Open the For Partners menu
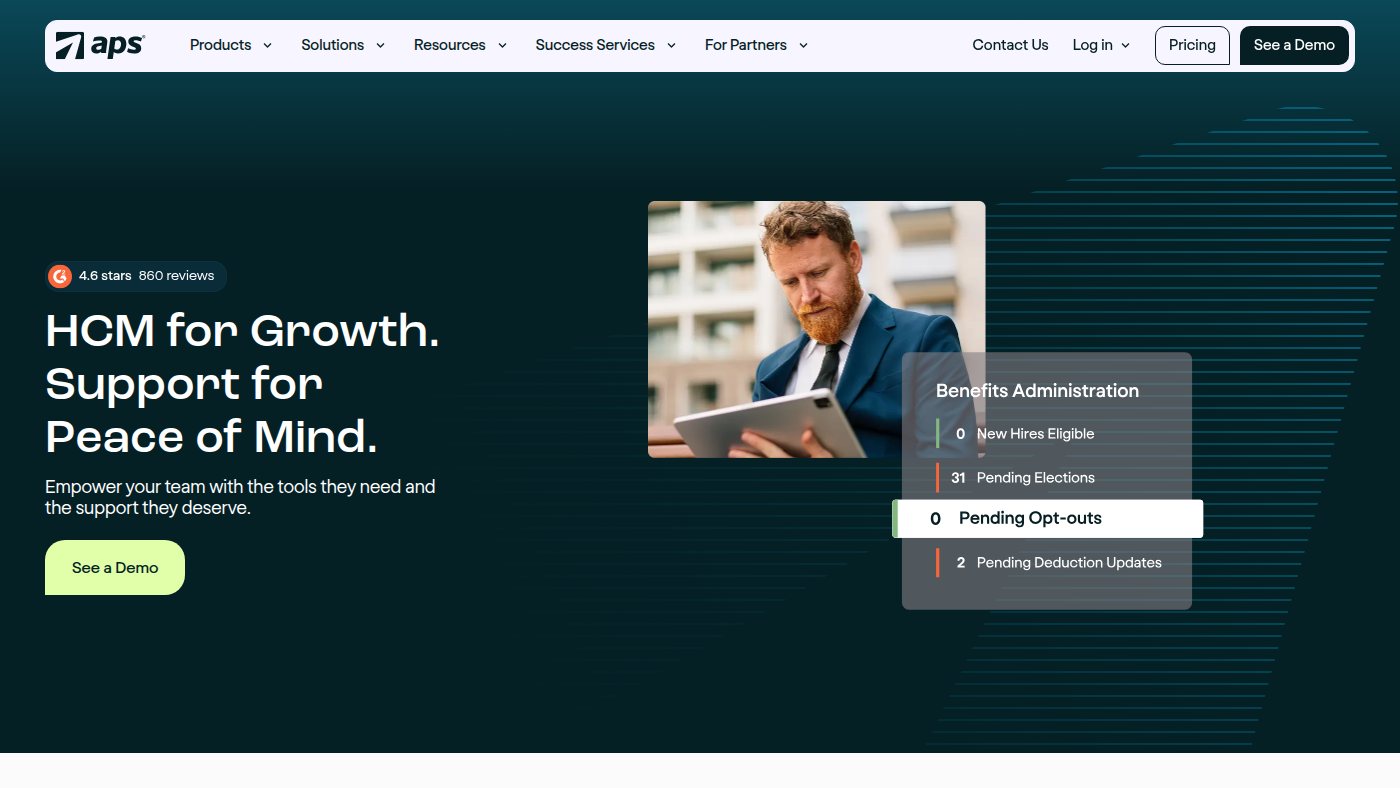Screen dimensions: 1400x788 746,45
